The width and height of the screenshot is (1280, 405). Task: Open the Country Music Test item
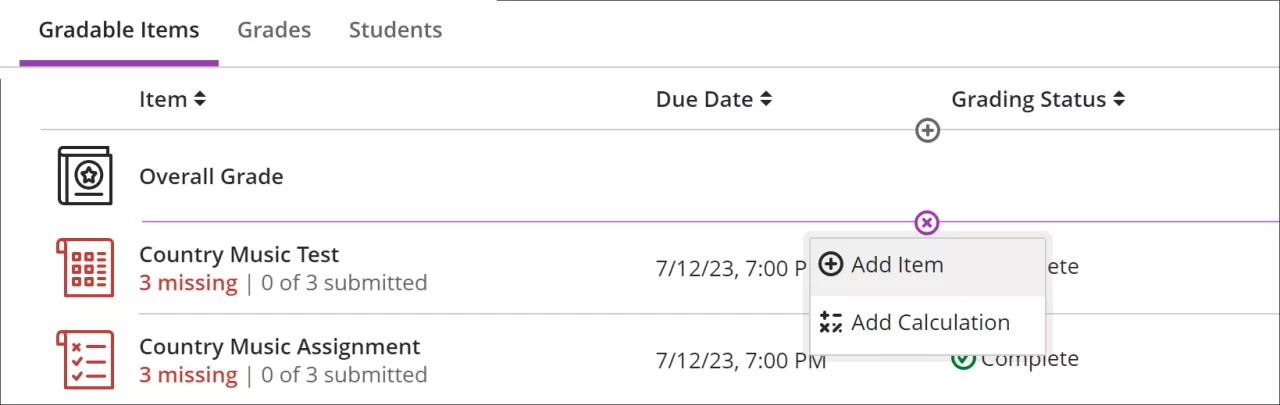[x=239, y=254]
